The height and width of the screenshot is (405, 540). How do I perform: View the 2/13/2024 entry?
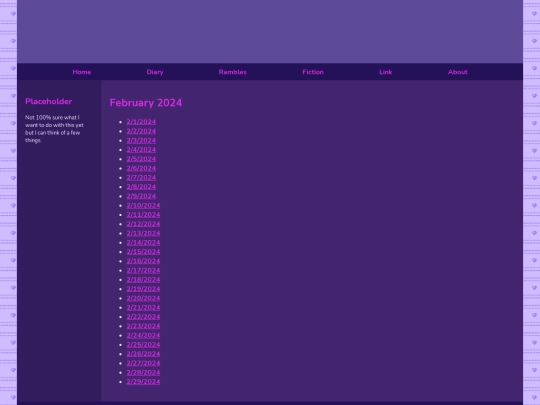[x=143, y=233]
